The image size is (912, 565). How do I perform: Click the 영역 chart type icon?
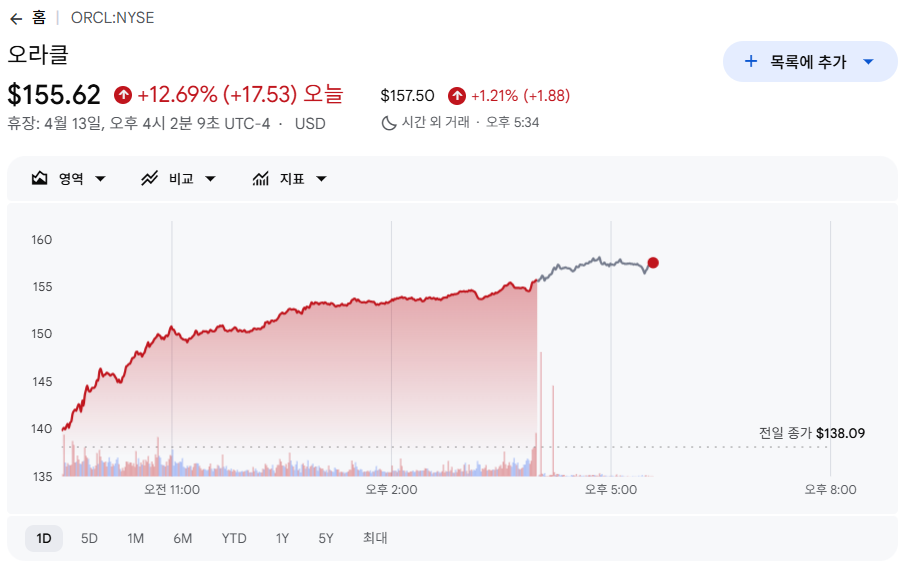click(x=40, y=179)
